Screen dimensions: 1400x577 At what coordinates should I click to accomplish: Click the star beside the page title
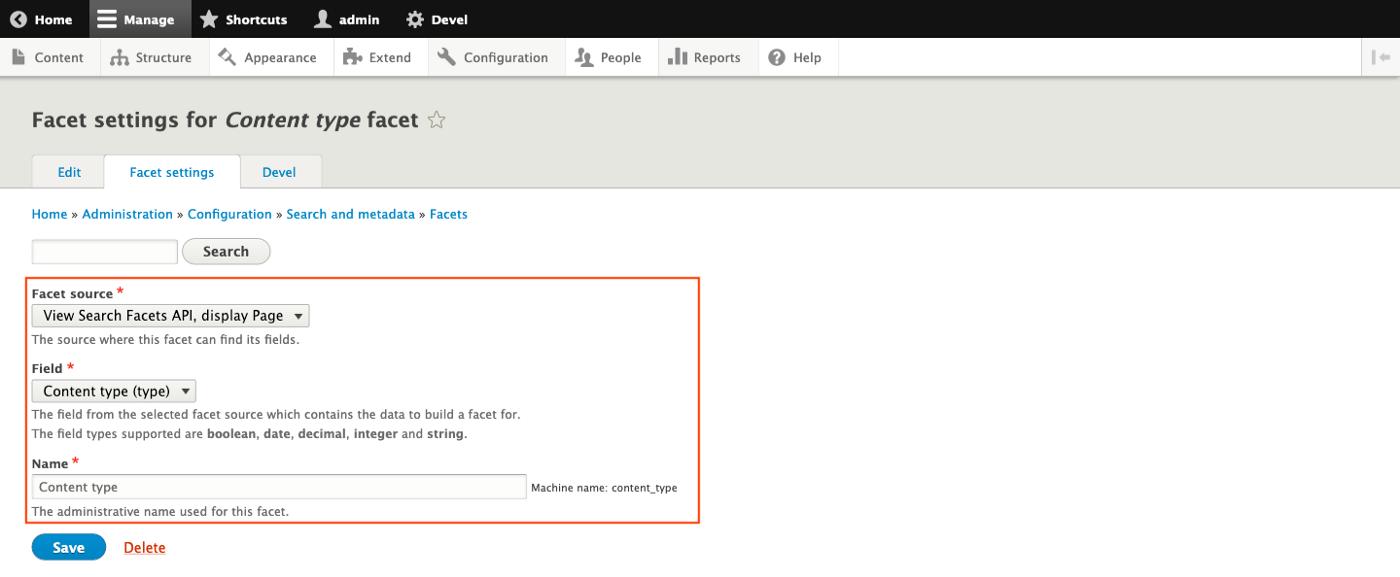pos(436,119)
